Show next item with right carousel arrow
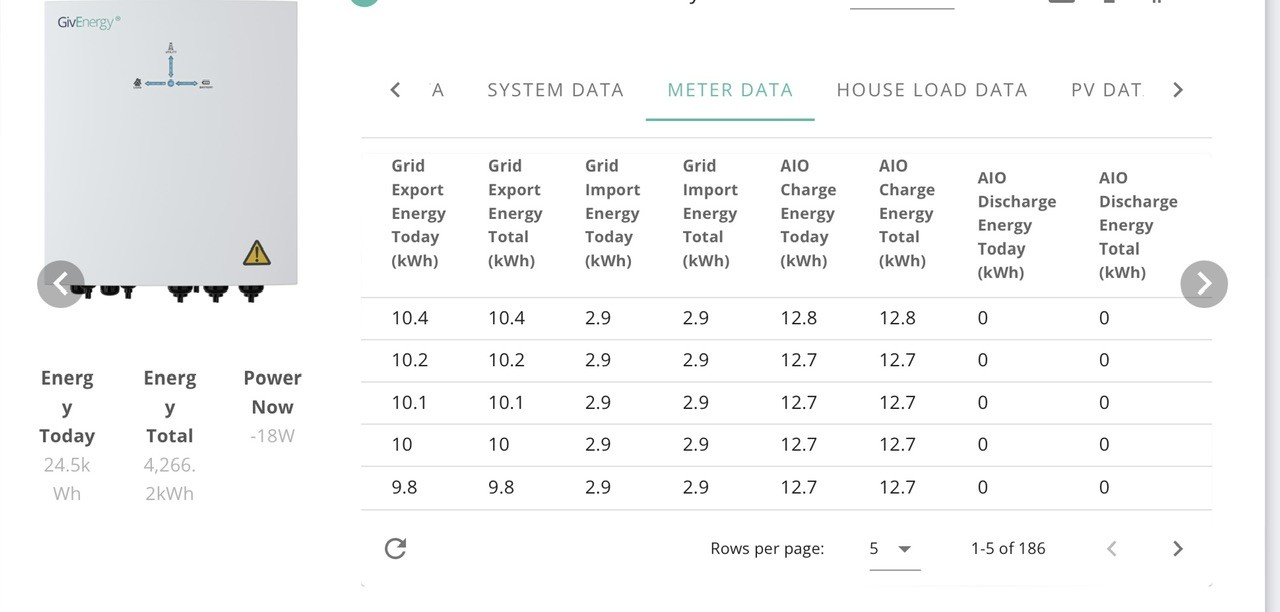This screenshot has height=612, width=1280. pyautogui.click(x=1204, y=284)
